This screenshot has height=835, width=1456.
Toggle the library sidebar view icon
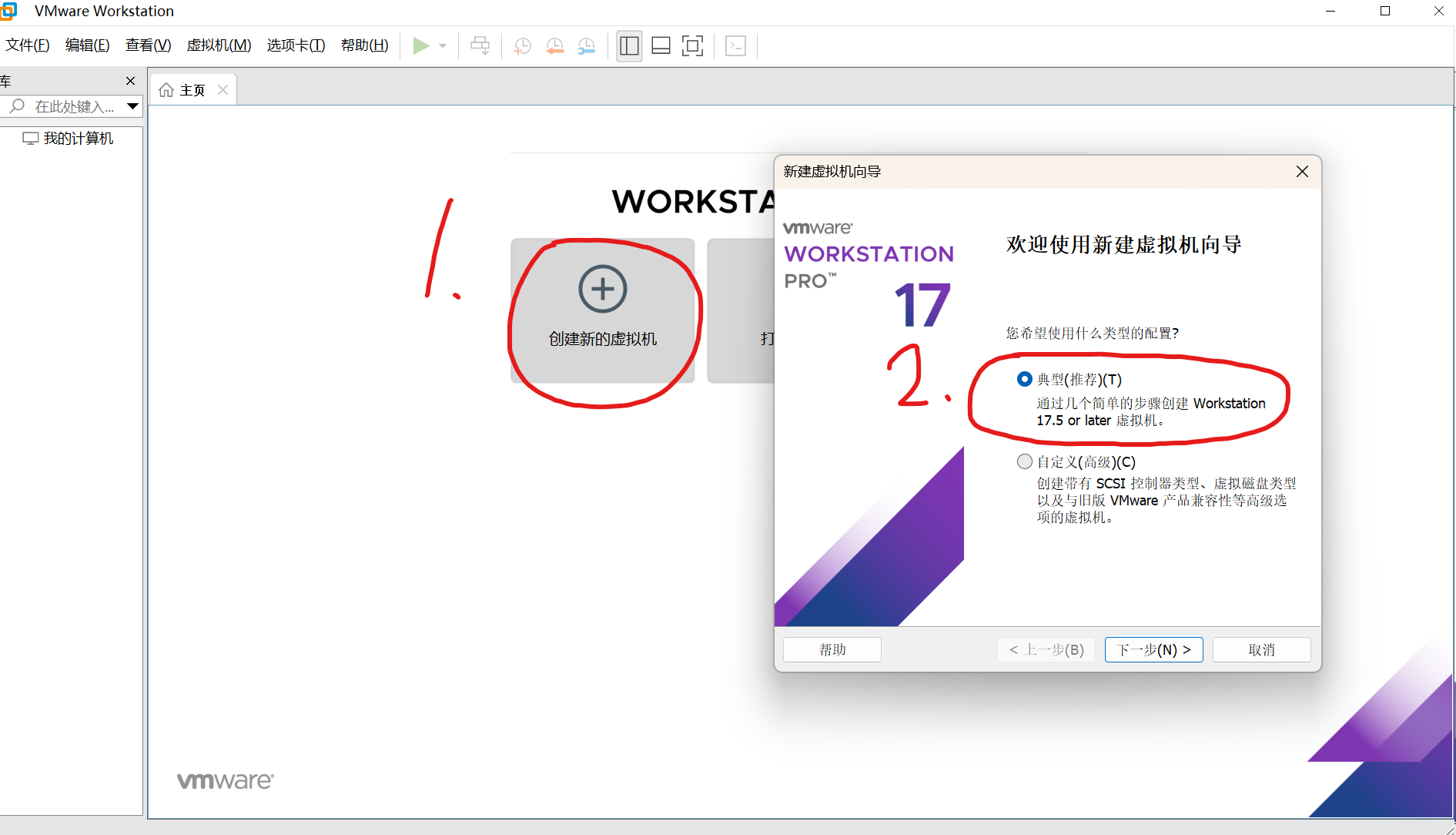click(629, 46)
